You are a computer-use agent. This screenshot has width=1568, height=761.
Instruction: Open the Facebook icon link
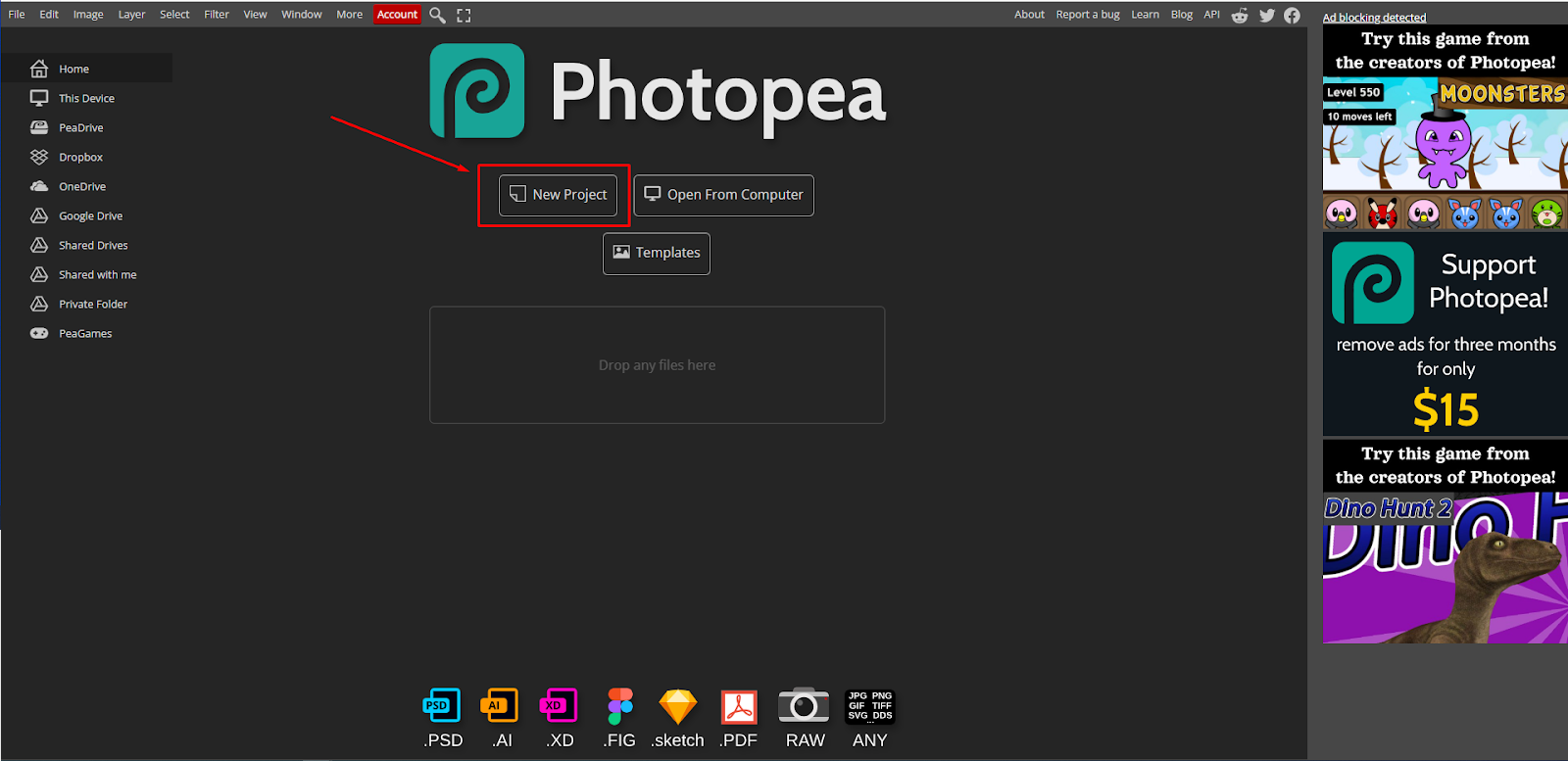1292,15
